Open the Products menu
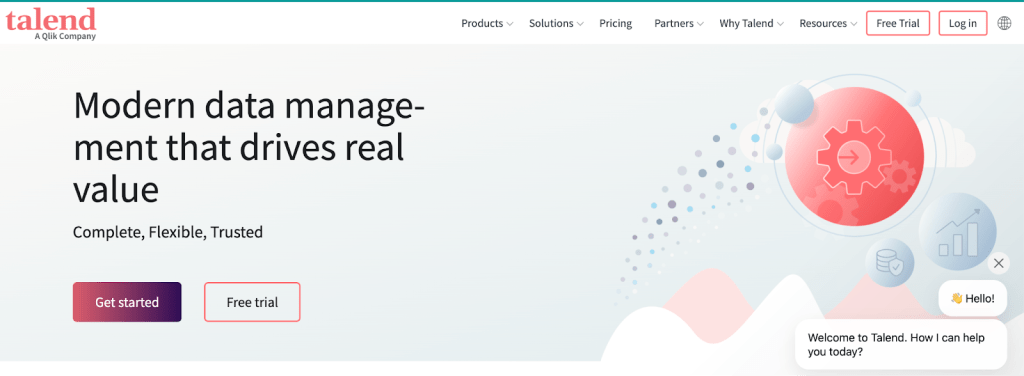Viewport: 1024px width, 376px height. pos(482,24)
